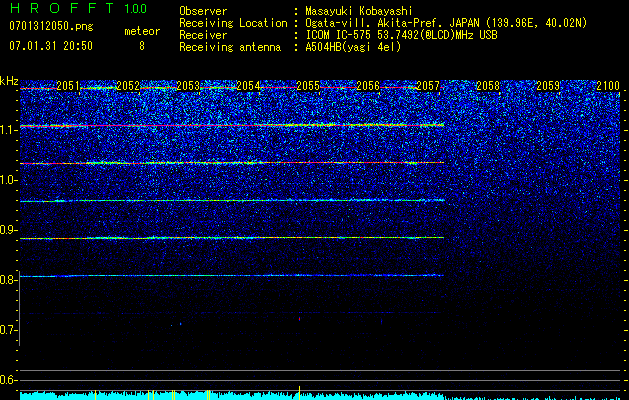Click the red echo dot near 2055
Image resolution: width=629 pixels, height=400 pixels.
(299, 319)
